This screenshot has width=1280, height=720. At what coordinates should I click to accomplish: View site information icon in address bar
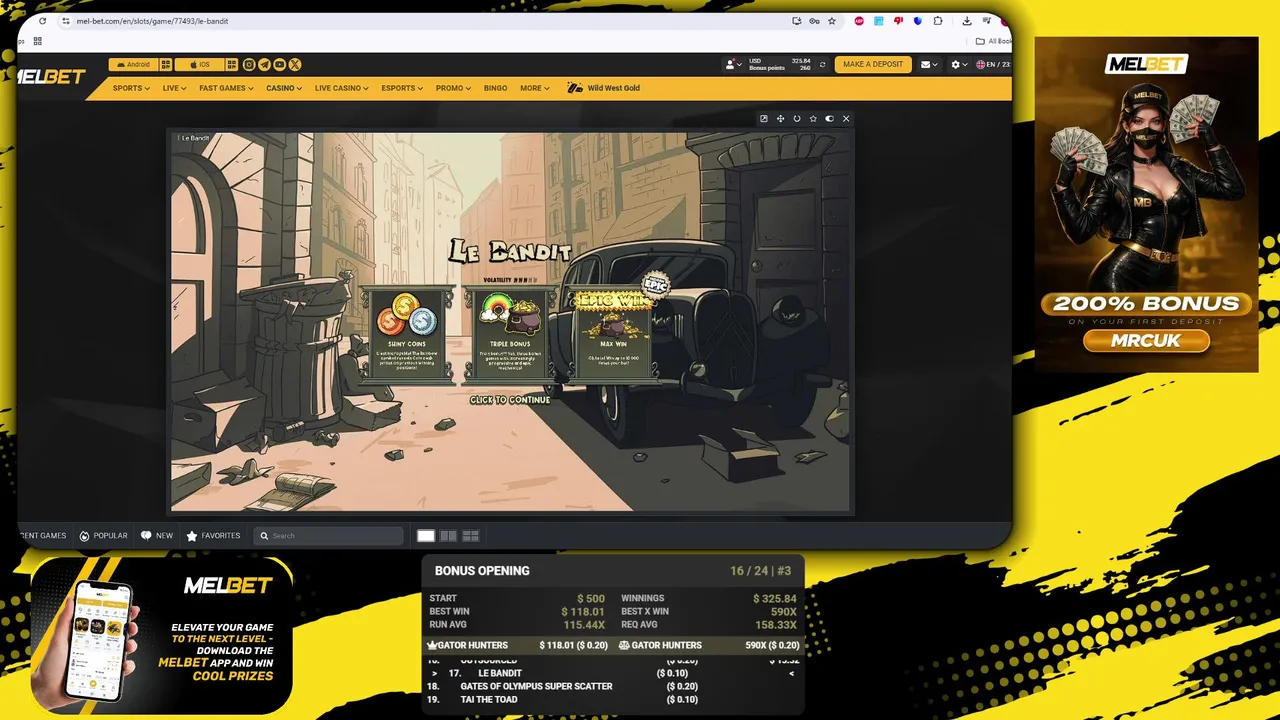coord(66,21)
